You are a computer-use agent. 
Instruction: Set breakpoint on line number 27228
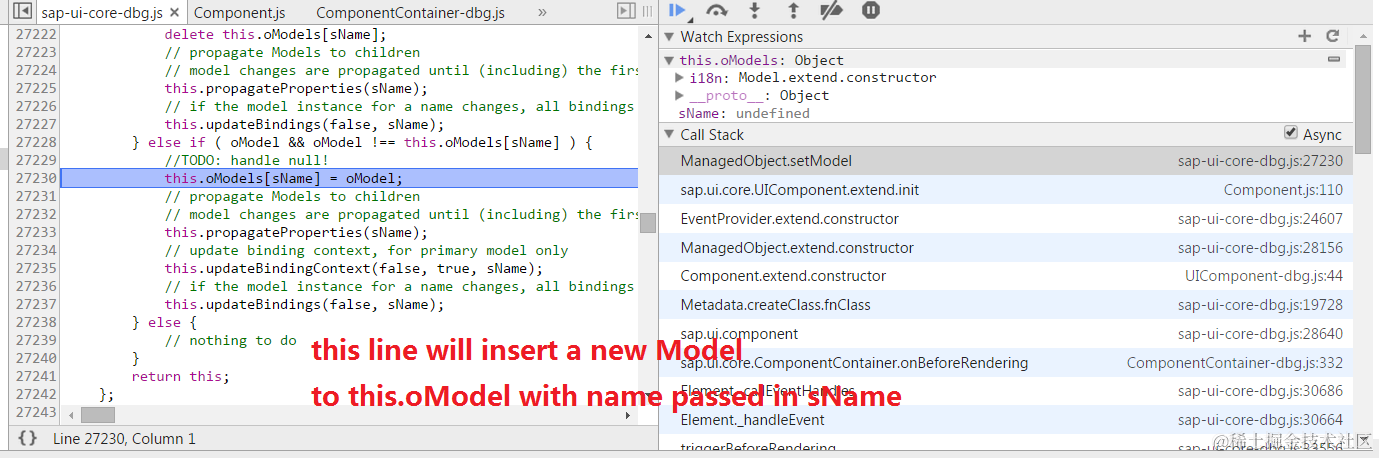pos(35,142)
